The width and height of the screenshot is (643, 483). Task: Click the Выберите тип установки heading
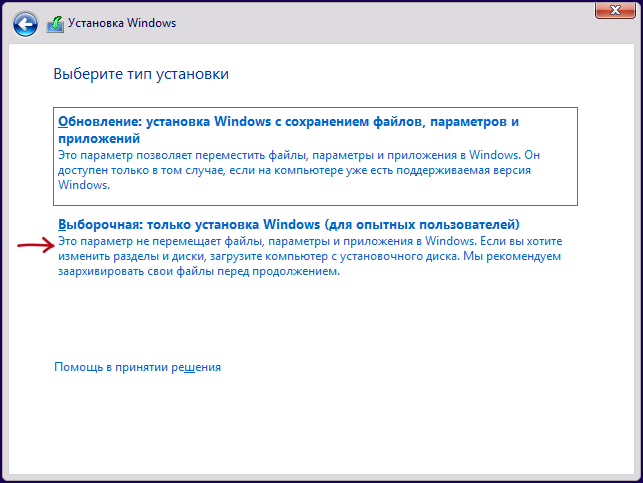[x=141, y=74]
